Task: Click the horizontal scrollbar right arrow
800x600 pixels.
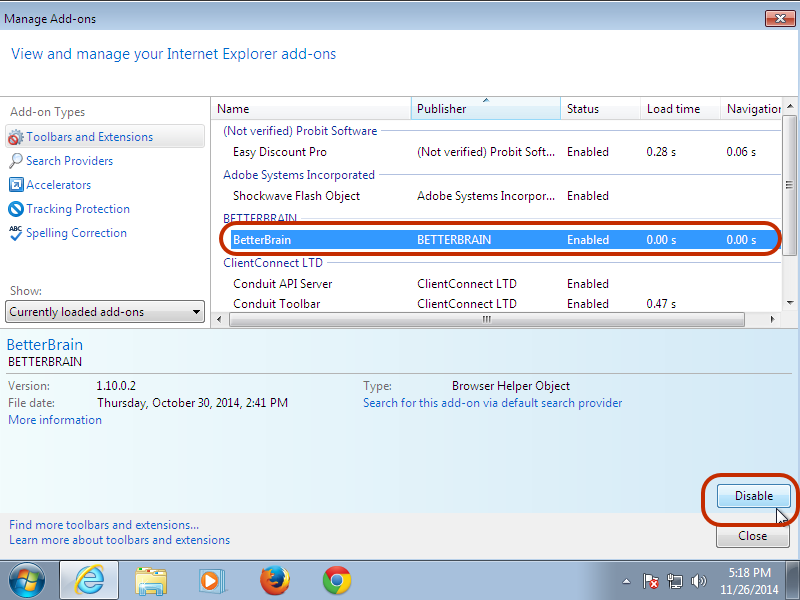Action: click(x=773, y=319)
